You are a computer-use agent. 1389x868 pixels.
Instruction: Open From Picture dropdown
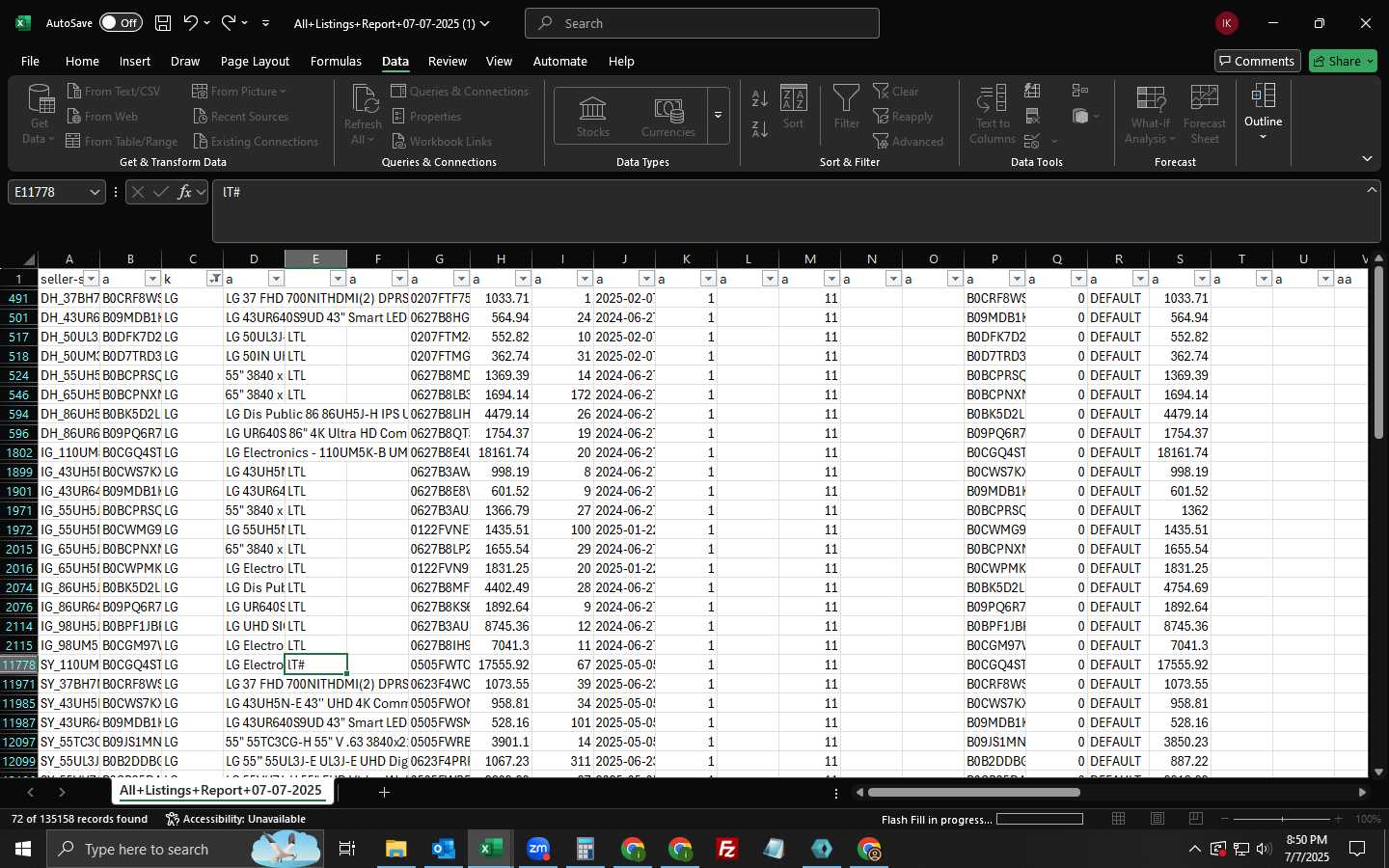(x=239, y=91)
